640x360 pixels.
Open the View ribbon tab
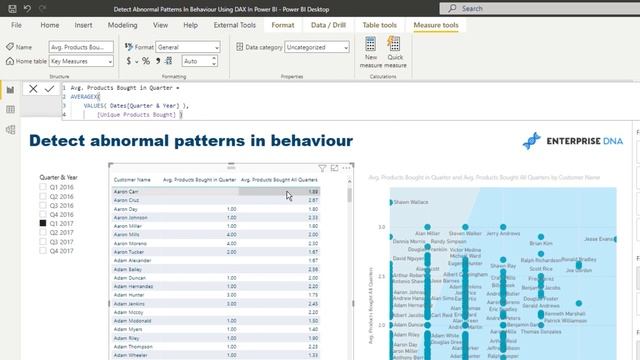point(160,25)
